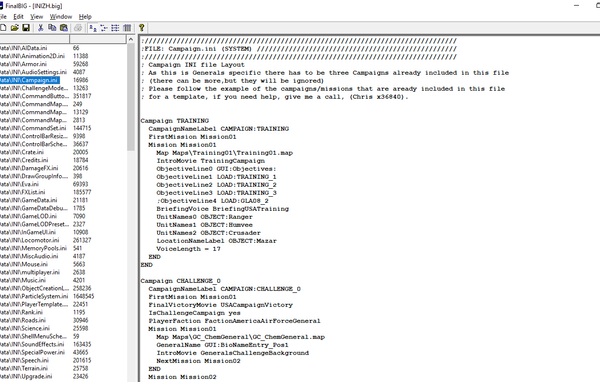Switch file list to list view
The width and height of the screenshot is (600, 382).
(x=115, y=28)
